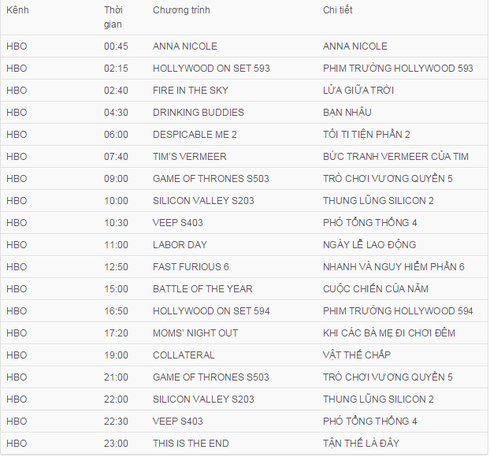Image resolution: width=490 pixels, height=457 pixels.
Task: Click PHIM TRƯỜNG HOLLYWOOD 594 detail text
Action: tap(398, 311)
